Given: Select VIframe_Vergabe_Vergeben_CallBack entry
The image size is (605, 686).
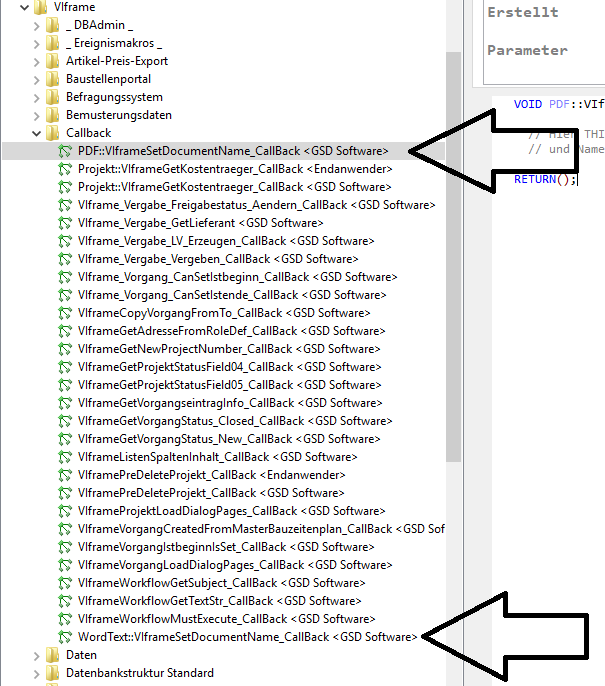Looking at the screenshot, I should (x=218, y=259).
